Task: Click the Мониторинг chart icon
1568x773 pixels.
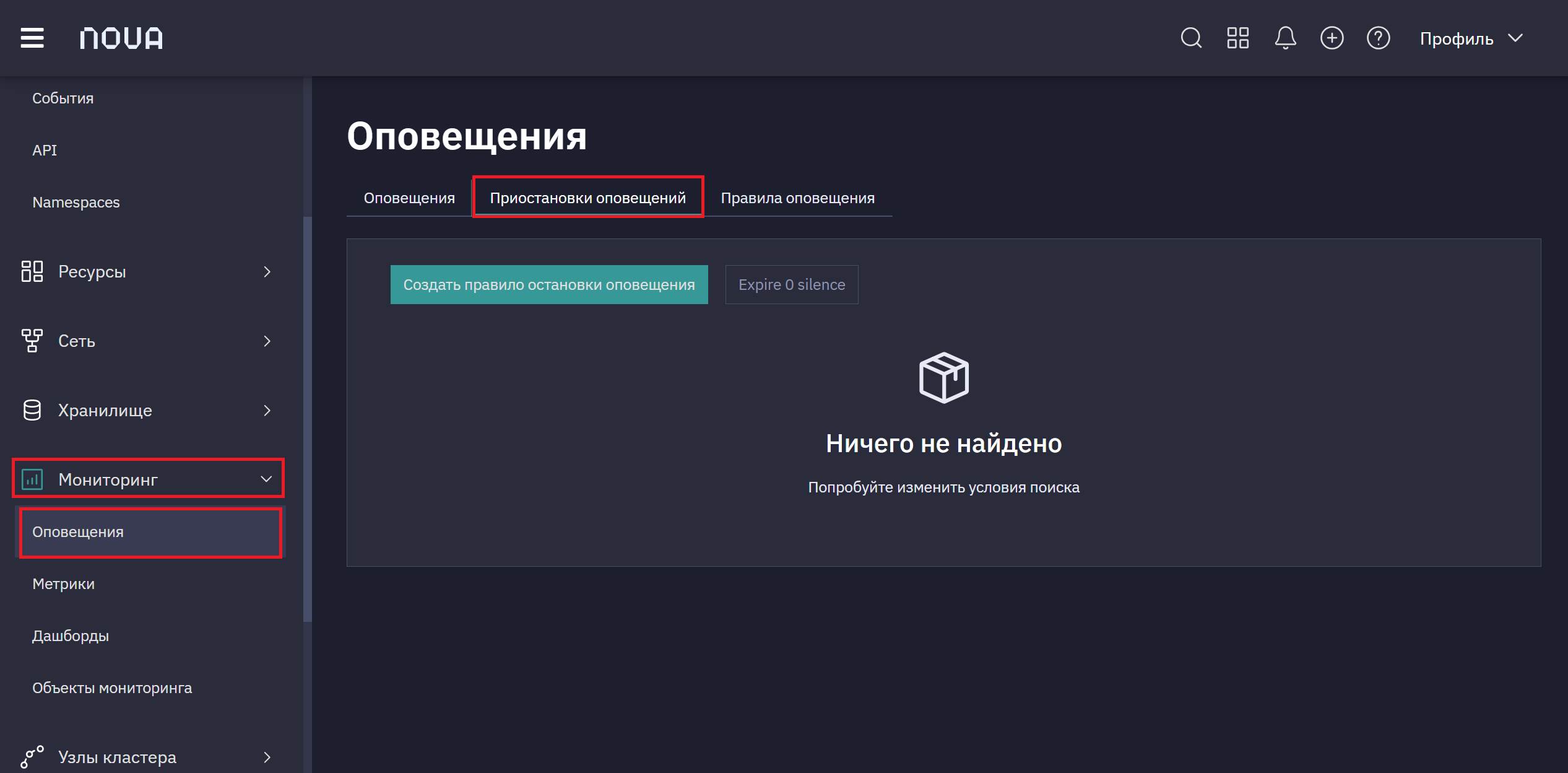Action: pos(32,479)
